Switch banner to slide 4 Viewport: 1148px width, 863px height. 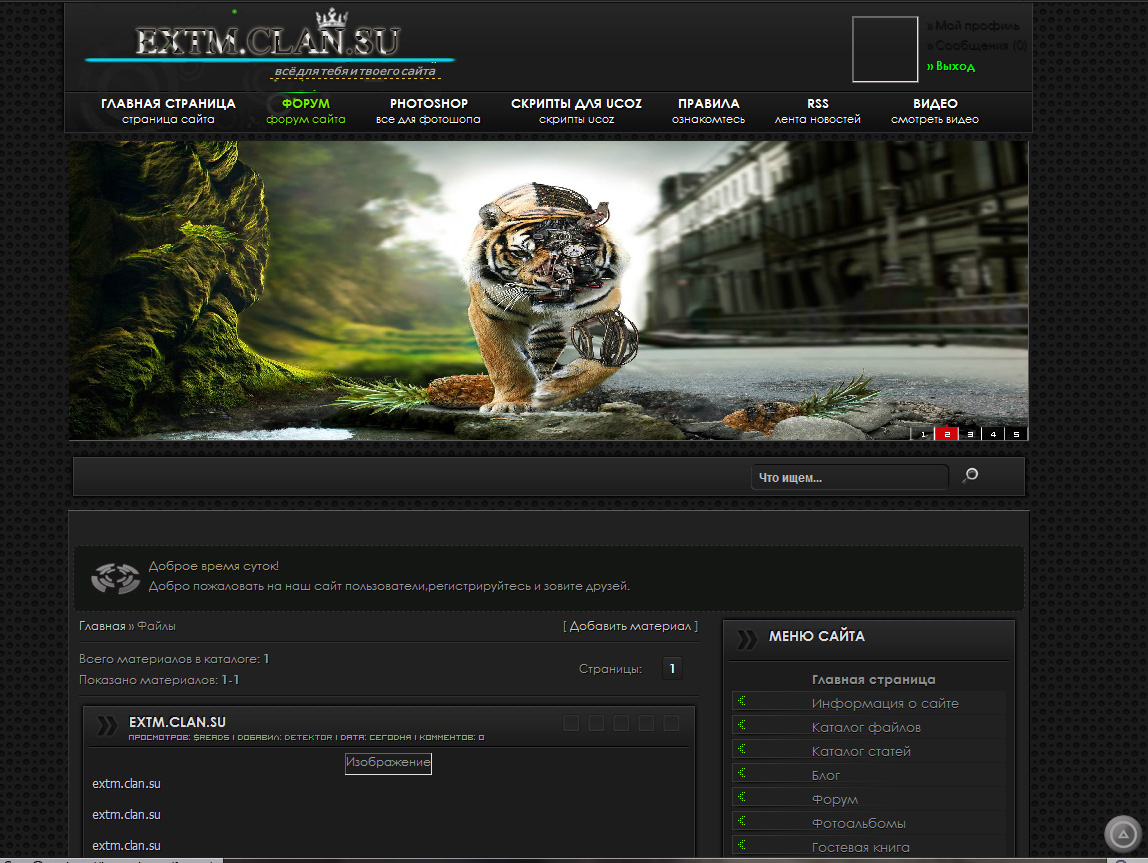[993, 434]
